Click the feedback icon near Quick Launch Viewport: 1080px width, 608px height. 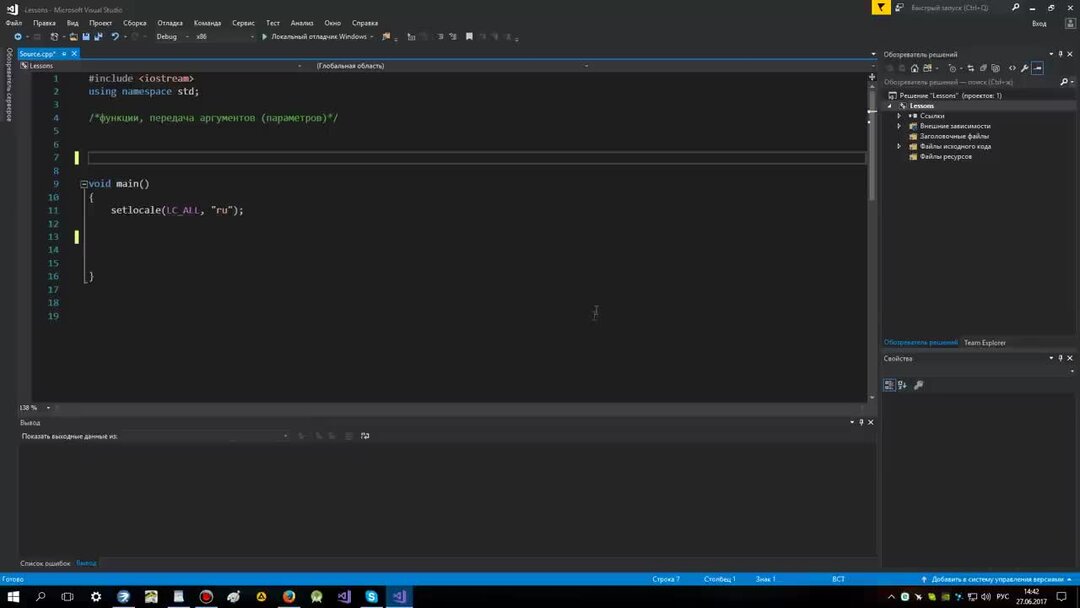pyautogui.click(x=899, y=8)
